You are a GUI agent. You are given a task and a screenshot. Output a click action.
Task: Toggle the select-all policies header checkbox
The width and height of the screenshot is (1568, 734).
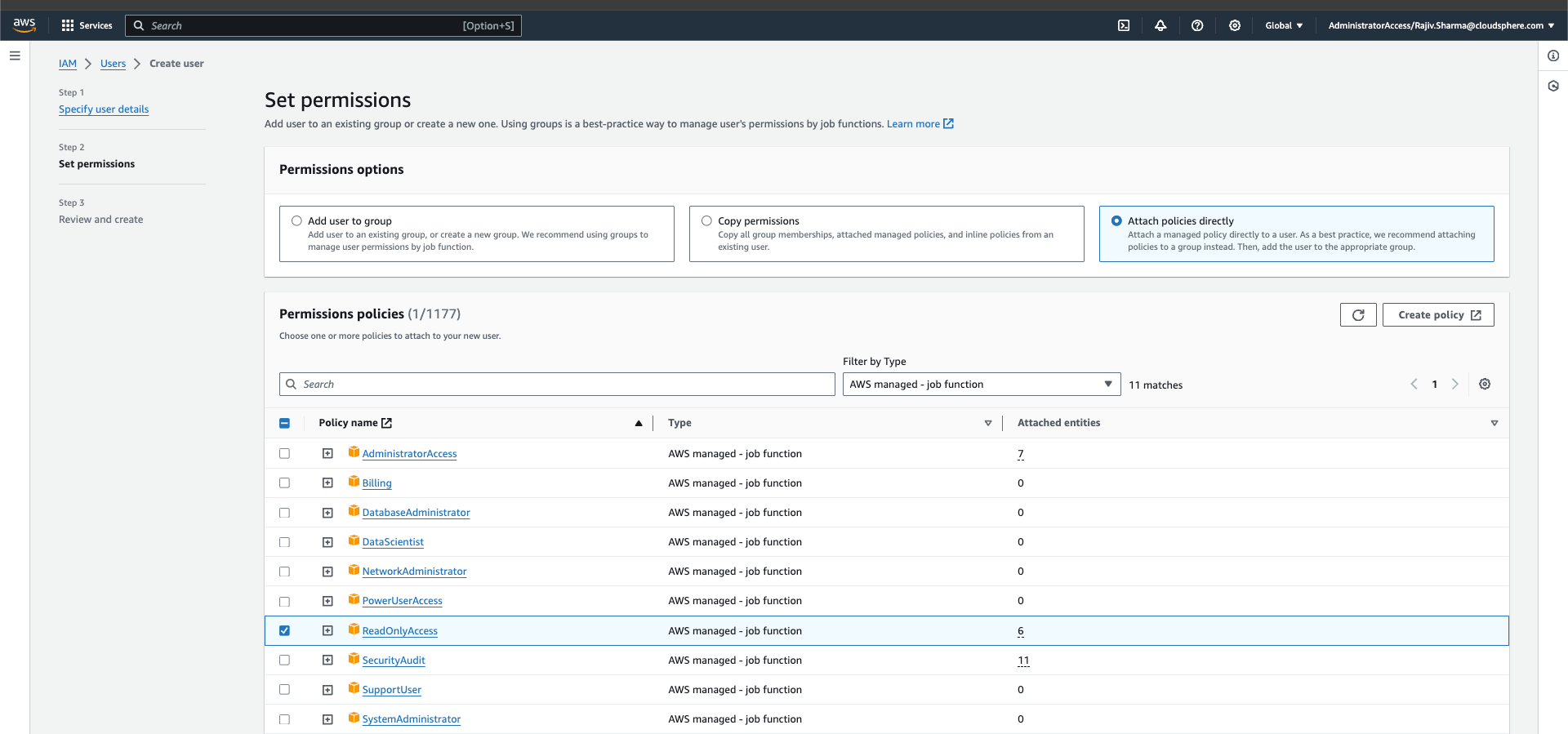(284, 423)
